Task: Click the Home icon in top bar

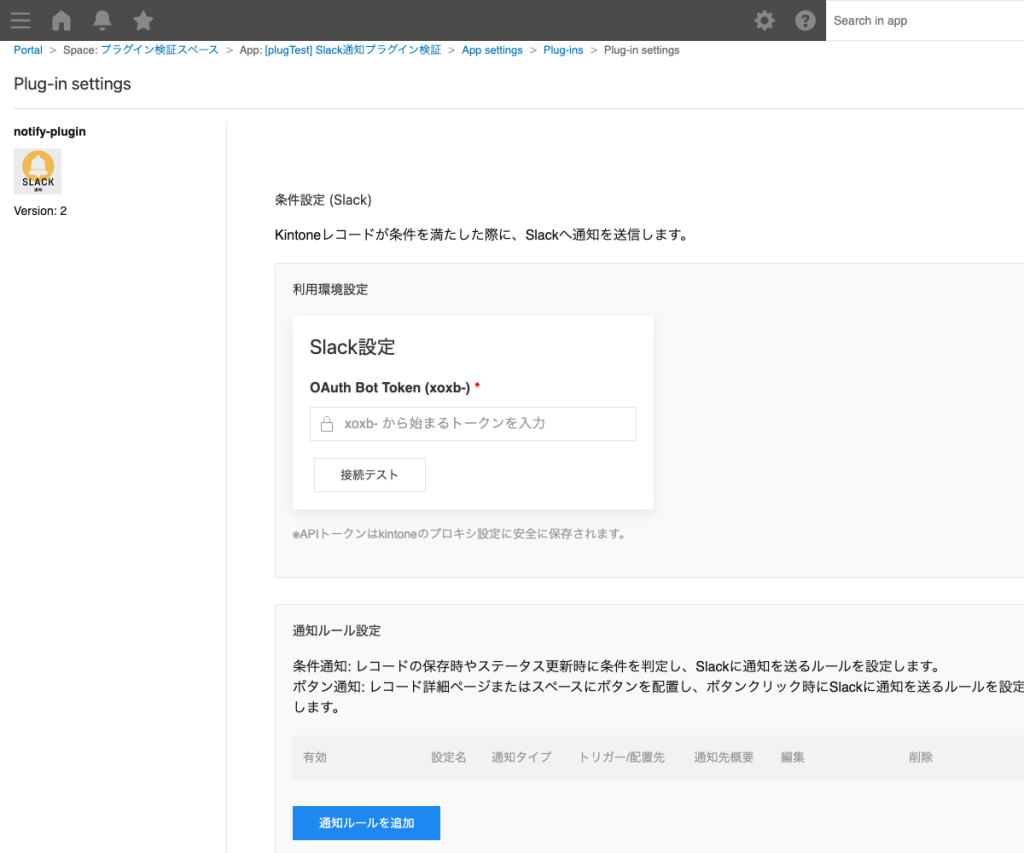Action: [60, 20]
